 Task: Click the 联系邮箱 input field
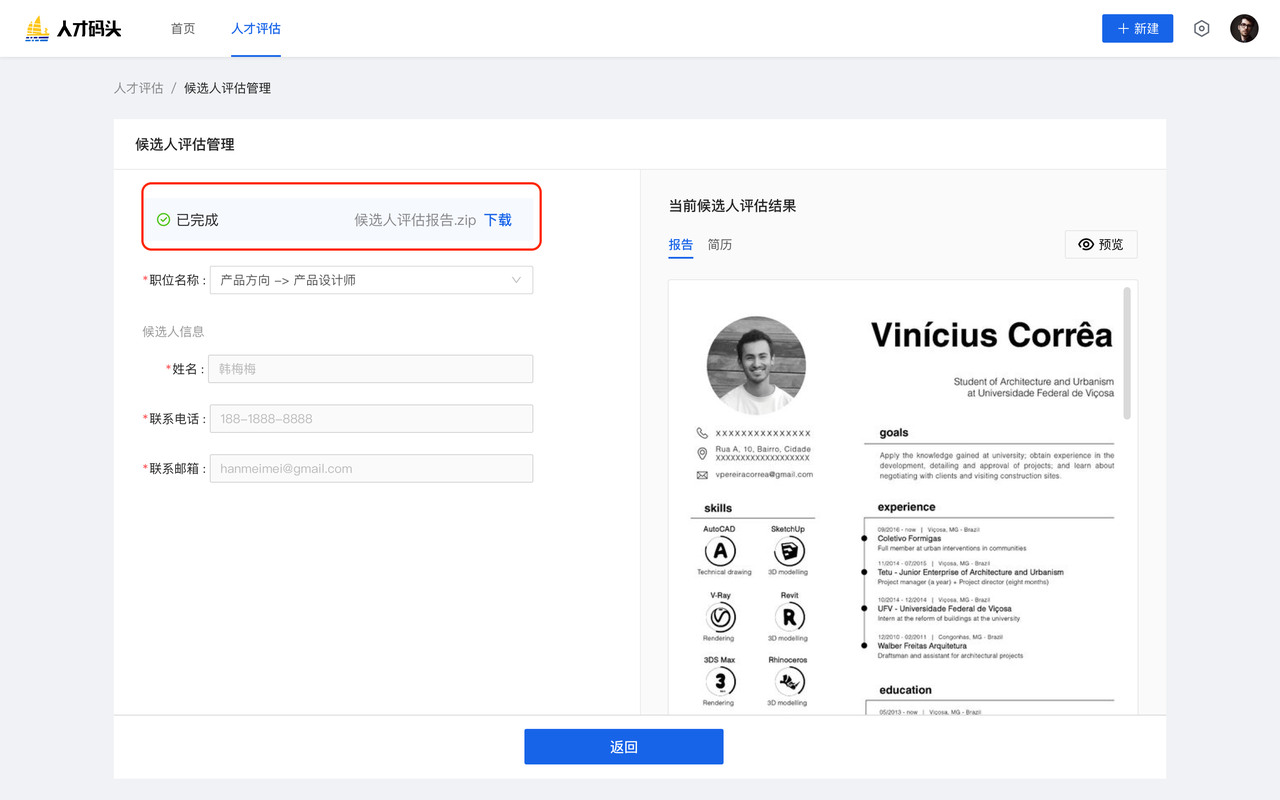(x=371, y=469)
